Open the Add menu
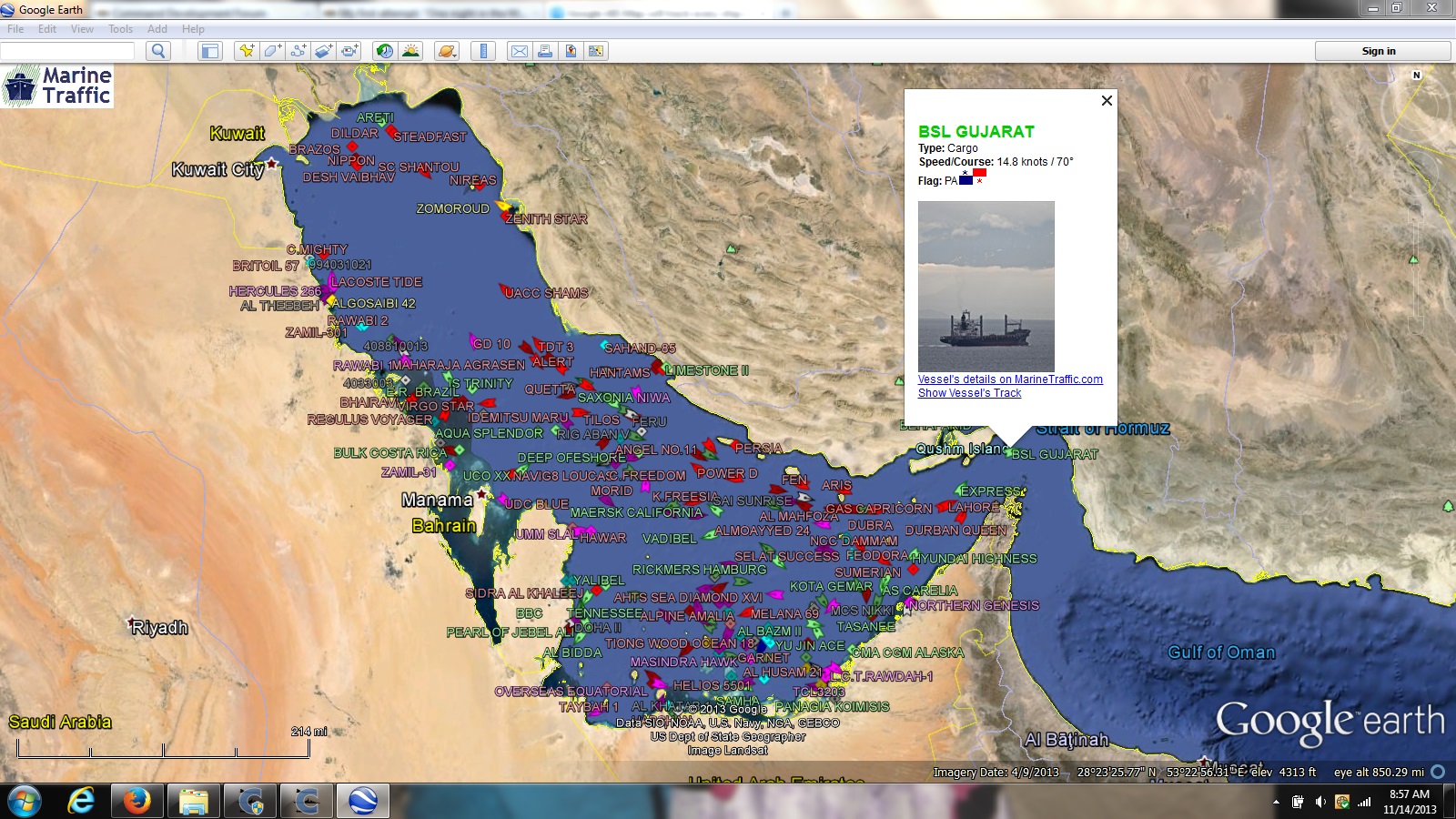This screenshot has width=1456, height=819. pyautogui.click(x=157, y=29)
